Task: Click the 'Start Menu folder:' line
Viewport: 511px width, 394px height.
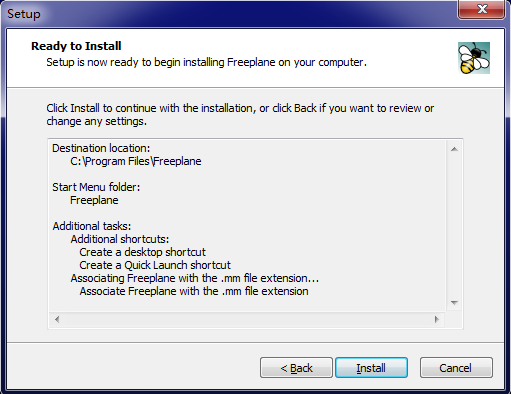Action: pos(96,187)
